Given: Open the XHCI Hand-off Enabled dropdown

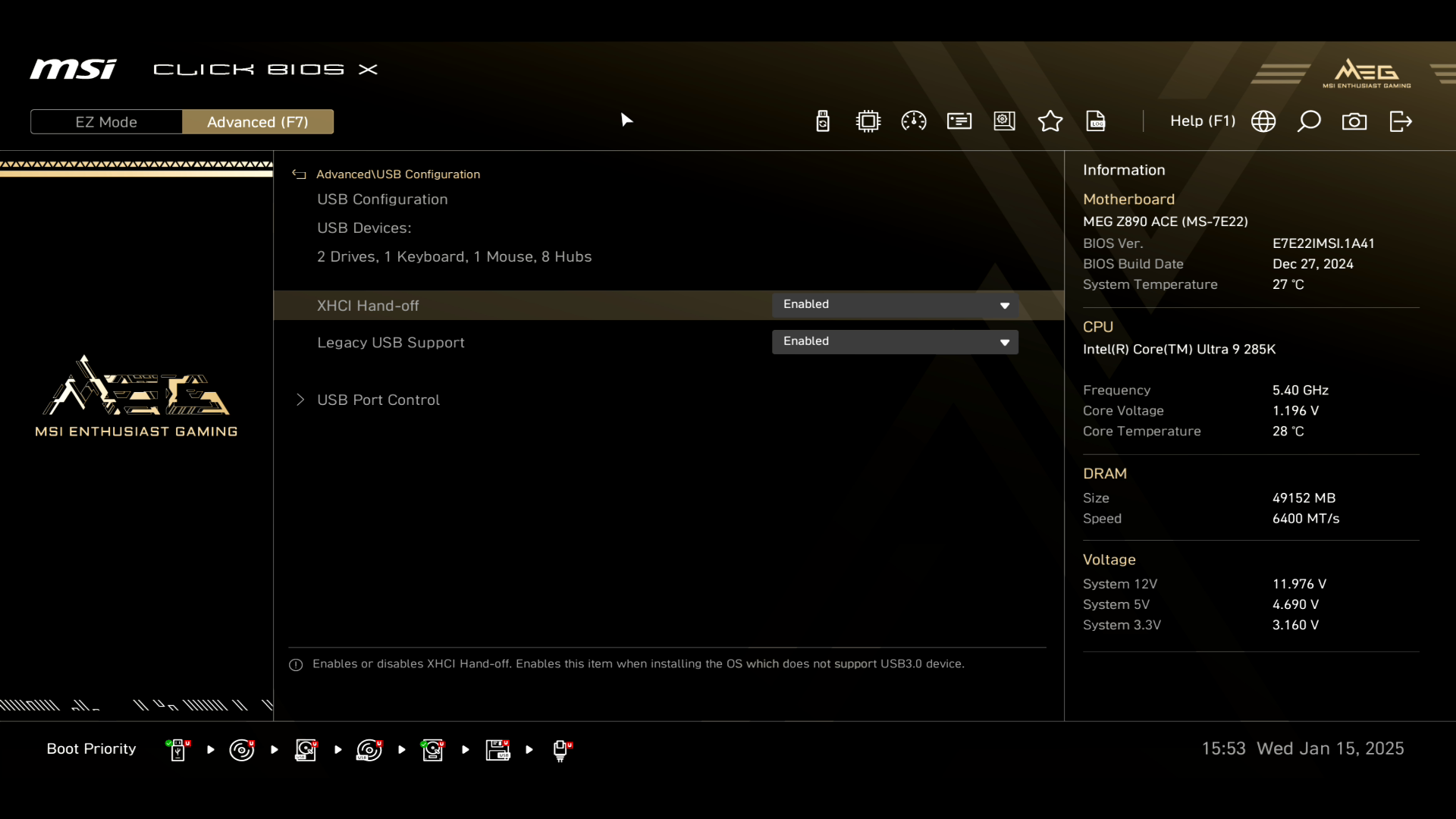Looking at the screenshot, I should [x=895, y=305].
